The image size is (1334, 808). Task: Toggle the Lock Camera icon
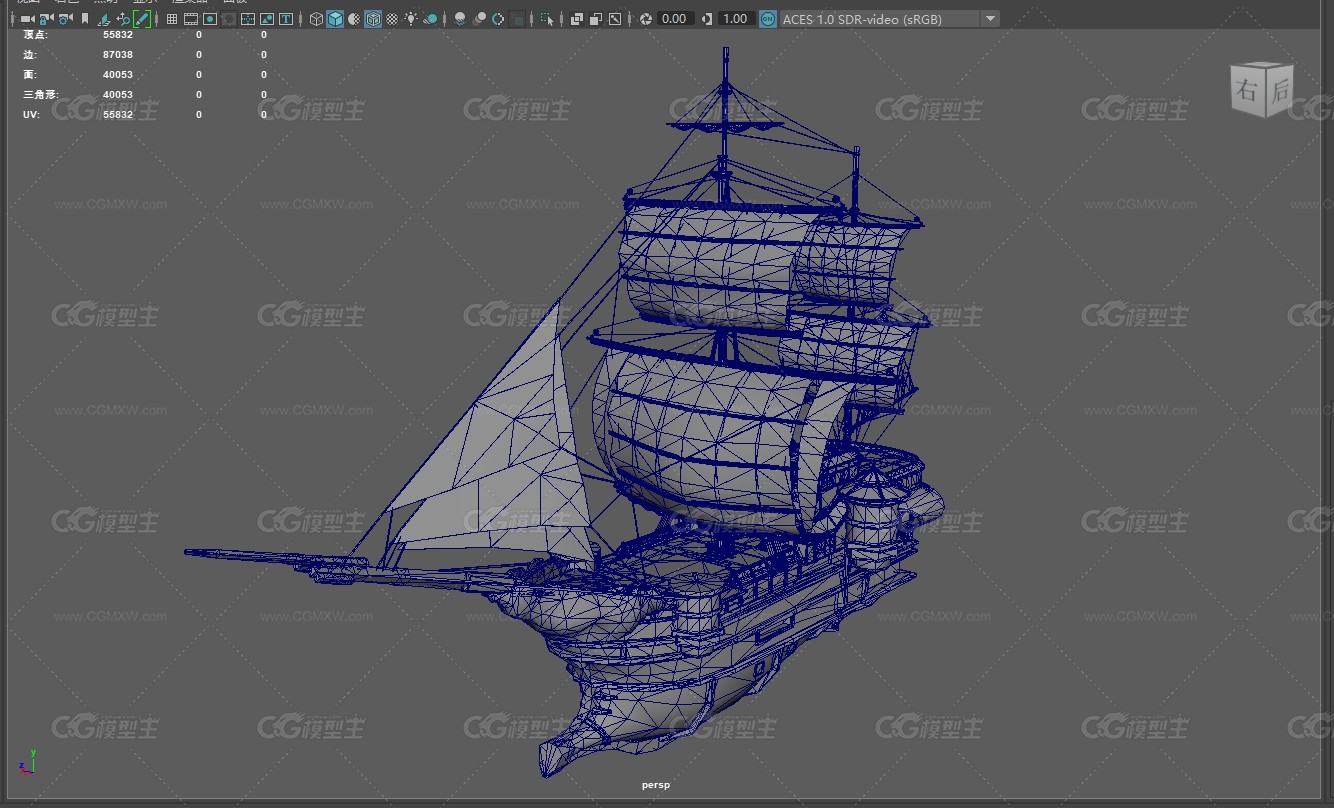click(x=46, y=18)
